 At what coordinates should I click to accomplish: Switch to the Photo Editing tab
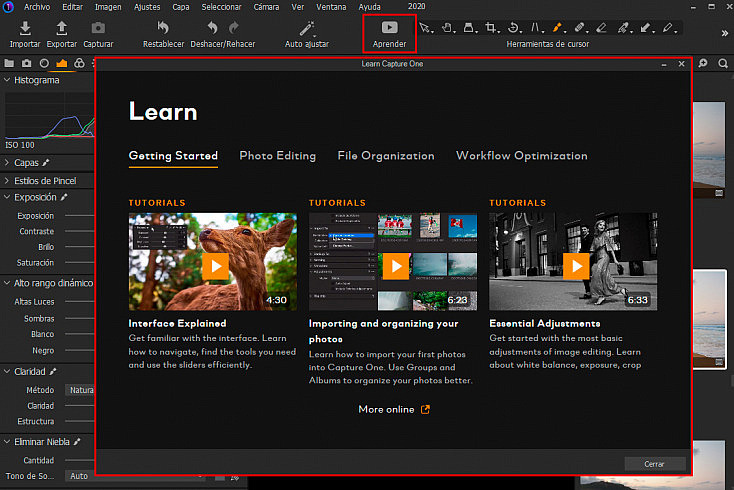pos(278,156)
